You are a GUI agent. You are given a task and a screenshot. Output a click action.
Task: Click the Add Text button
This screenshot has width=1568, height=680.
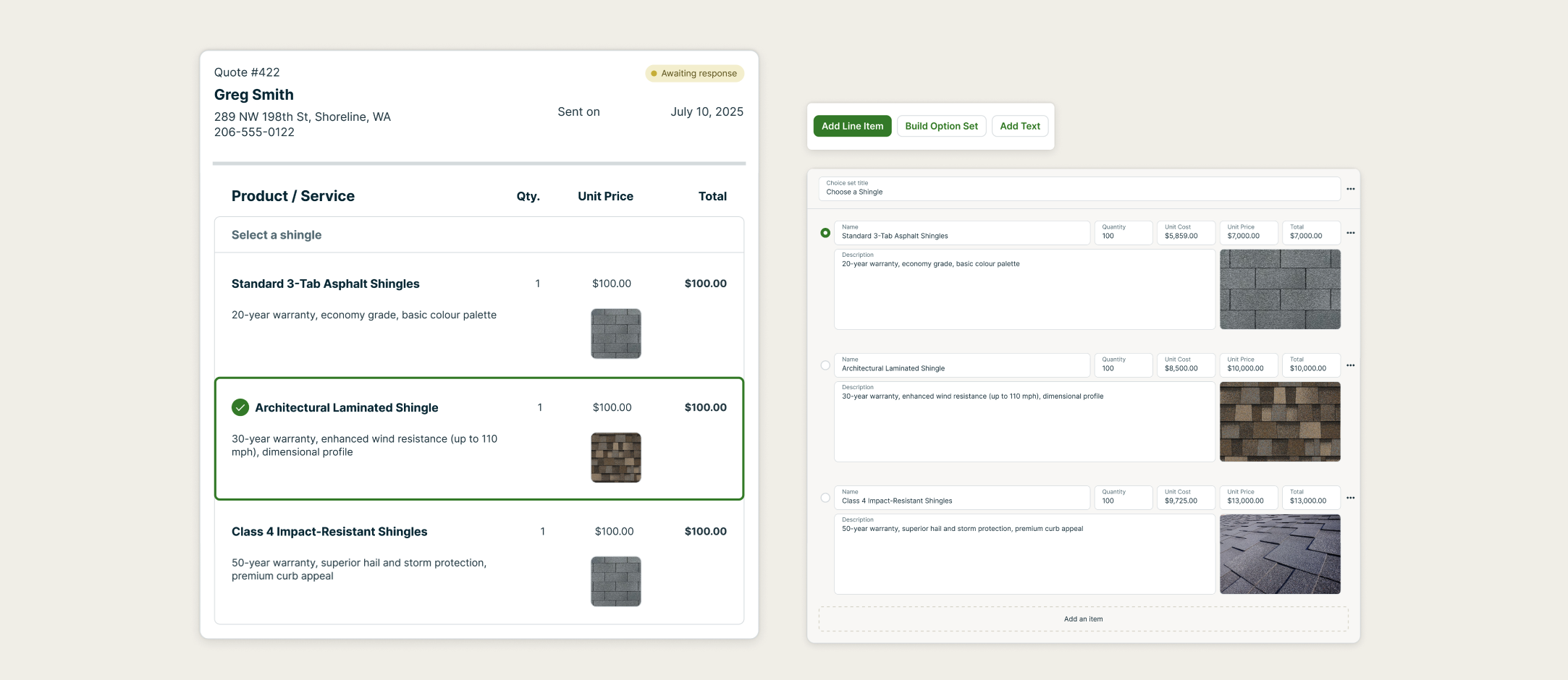[x=1019, y=126]
